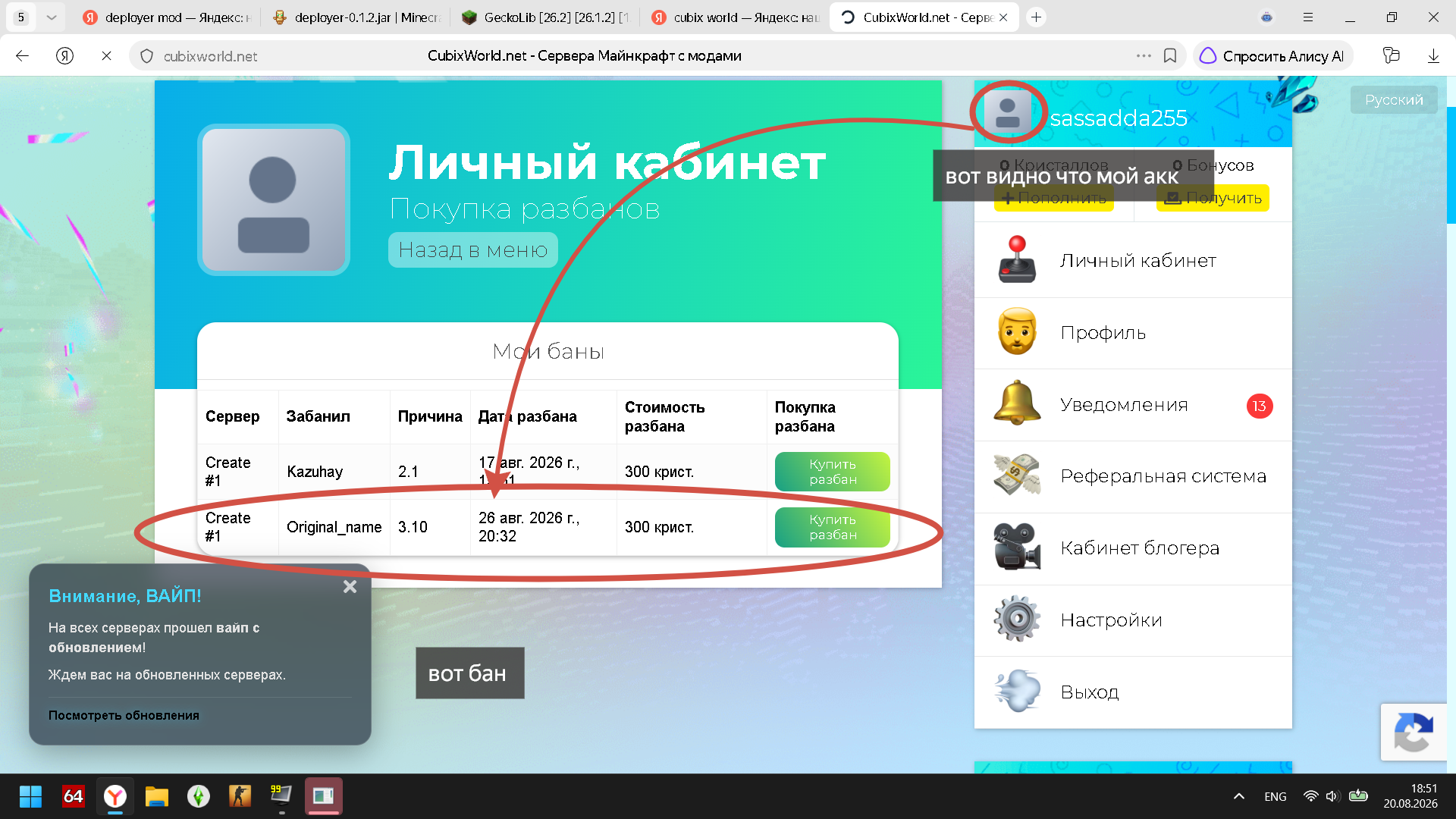This screenshot has height=819, width=1456.
Task: Click the sassadda255 username text
Action: (1119, 118)
